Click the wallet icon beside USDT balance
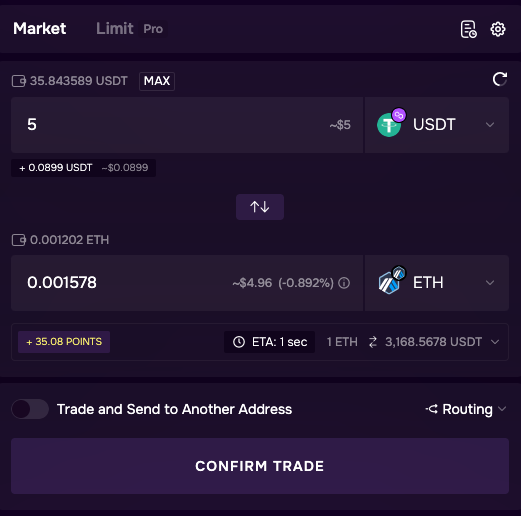 point(19,81)
